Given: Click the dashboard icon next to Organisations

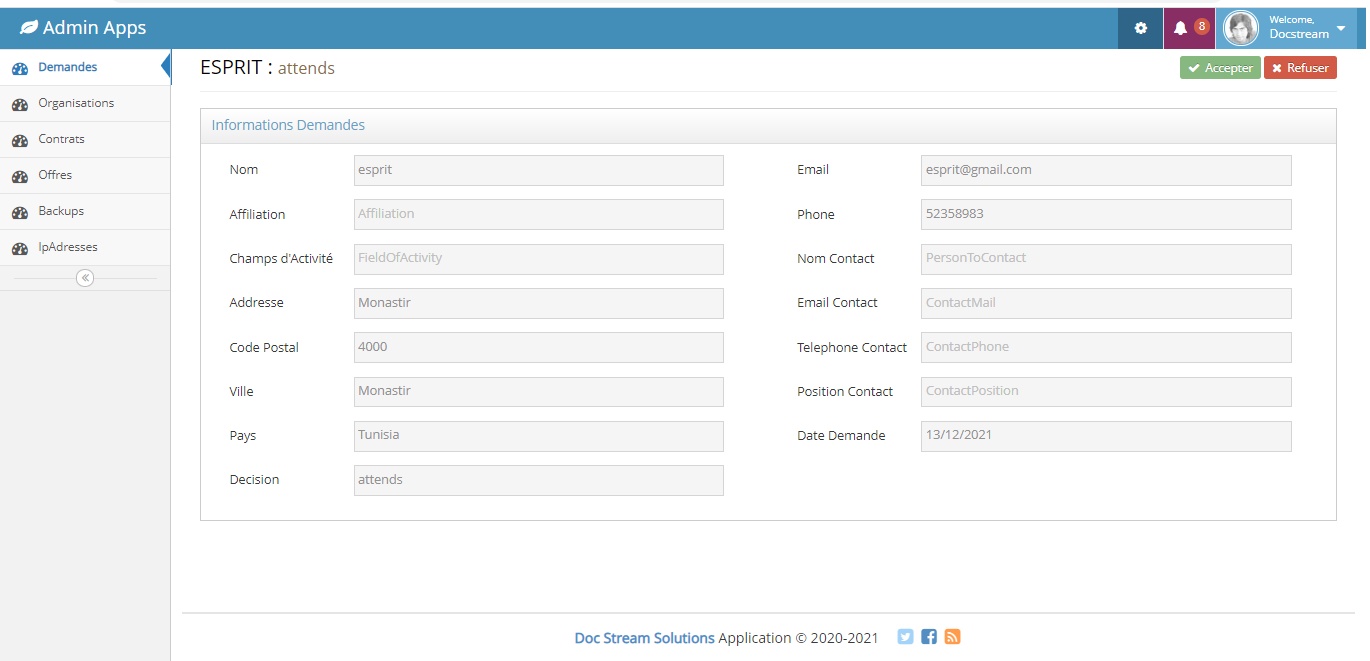Looking at the screenshot, I should (x=19, y=104).
